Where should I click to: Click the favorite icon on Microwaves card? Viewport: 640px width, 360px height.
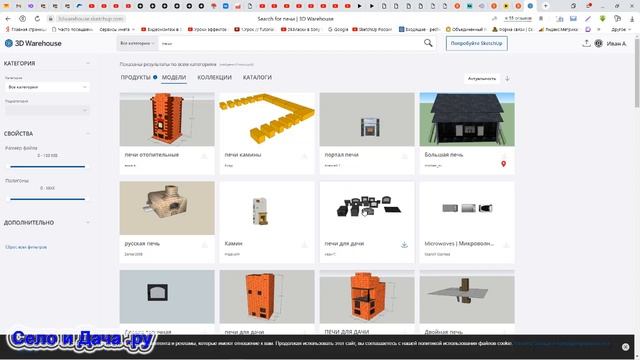coord(506,244)
